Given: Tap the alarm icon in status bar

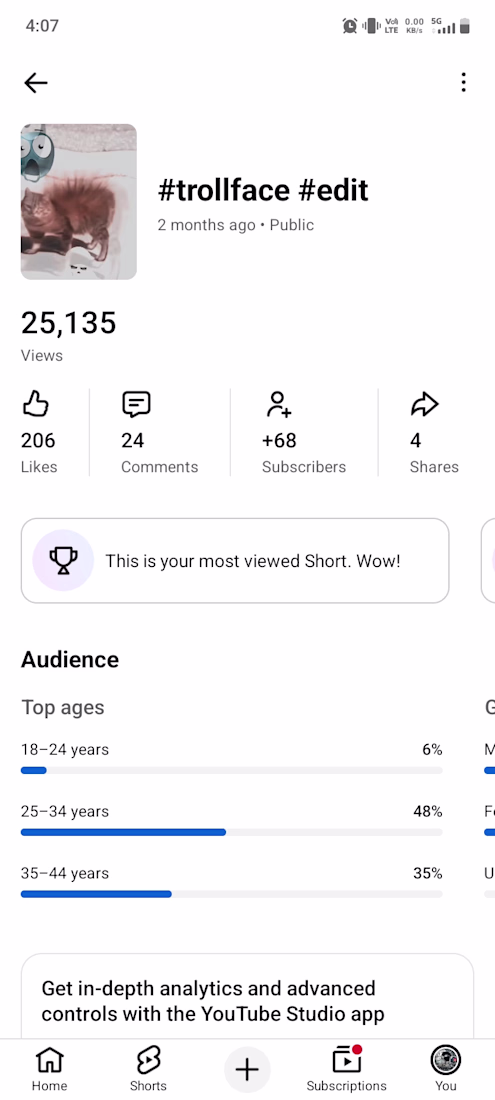Looking at the screenshot, I should click(349, 26).
